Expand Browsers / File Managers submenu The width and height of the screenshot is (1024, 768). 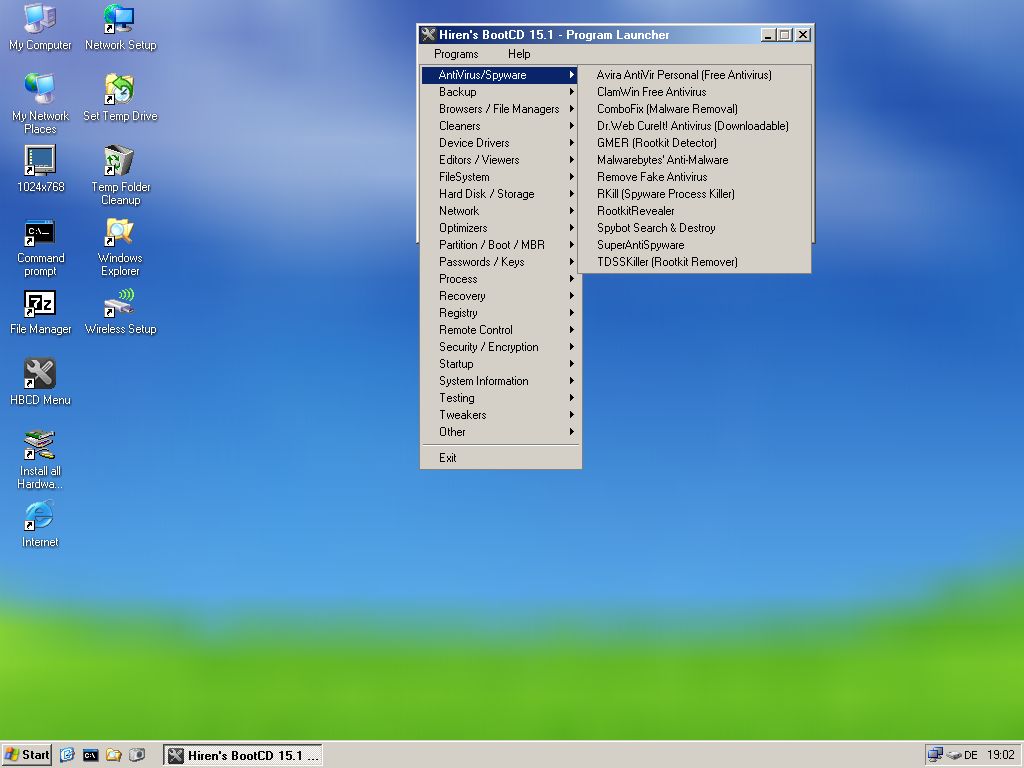coord(500,109)
